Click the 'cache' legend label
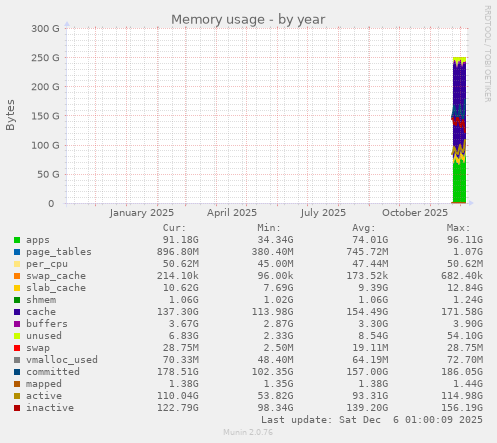 click(x=41, y=312)
